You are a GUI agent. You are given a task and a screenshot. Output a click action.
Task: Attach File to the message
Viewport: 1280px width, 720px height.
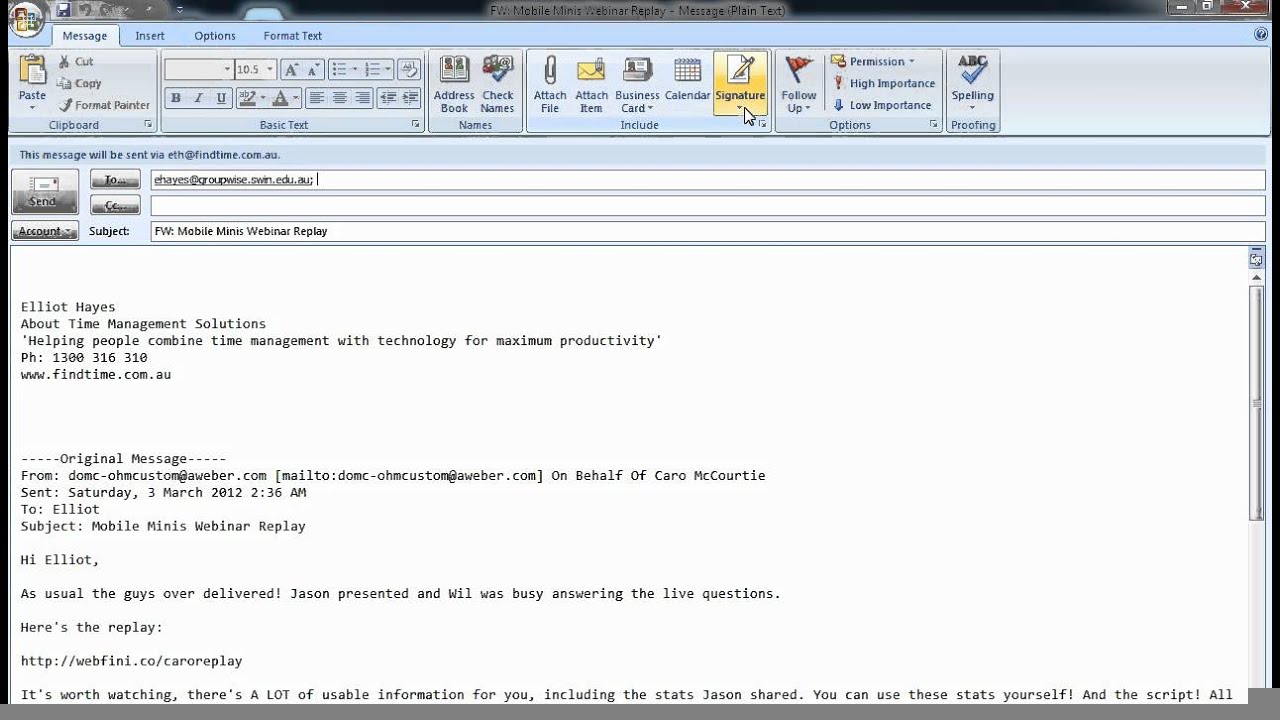point(550,85)
